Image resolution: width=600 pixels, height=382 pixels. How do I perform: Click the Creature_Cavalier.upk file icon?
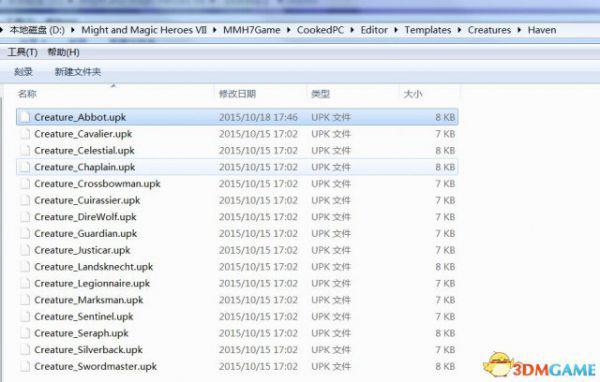click(x=25, y=134)
